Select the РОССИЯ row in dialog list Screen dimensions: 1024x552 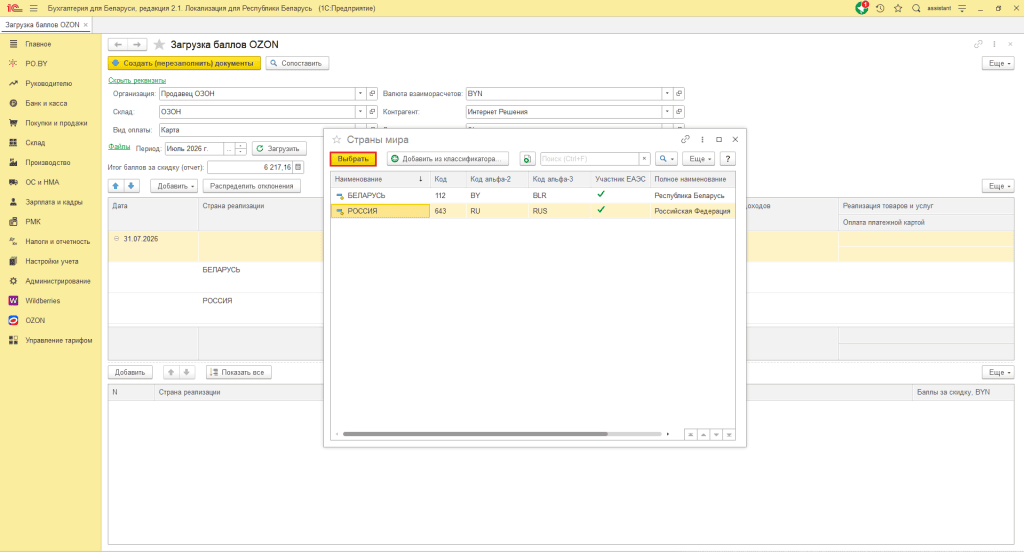pyautogui.click(x=533, y=211)
